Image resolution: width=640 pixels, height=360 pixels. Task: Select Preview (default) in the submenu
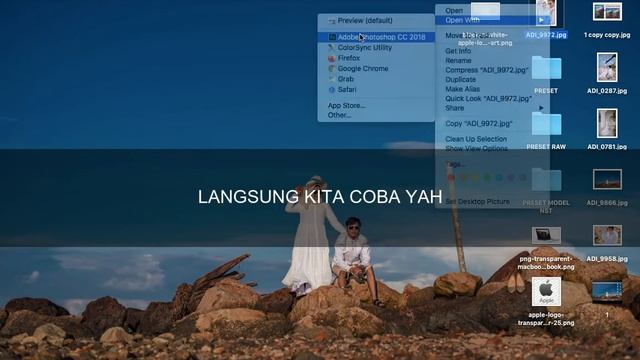pyautogui.click(x=376, y=20)
